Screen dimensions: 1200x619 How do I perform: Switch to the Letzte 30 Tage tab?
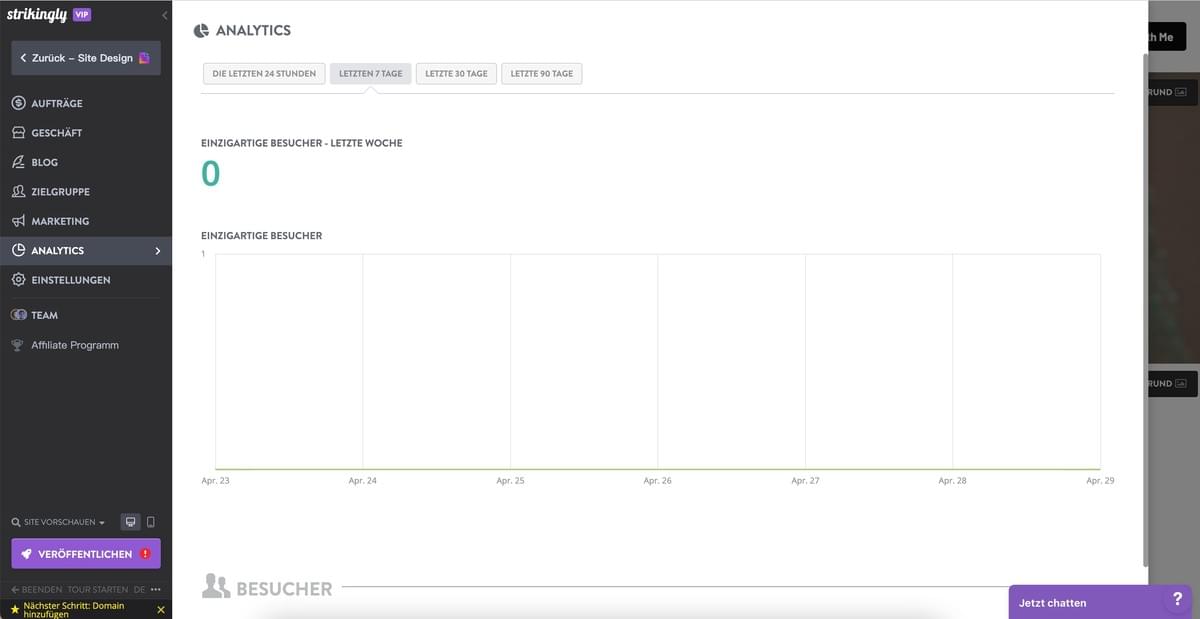tap(456, 72)
